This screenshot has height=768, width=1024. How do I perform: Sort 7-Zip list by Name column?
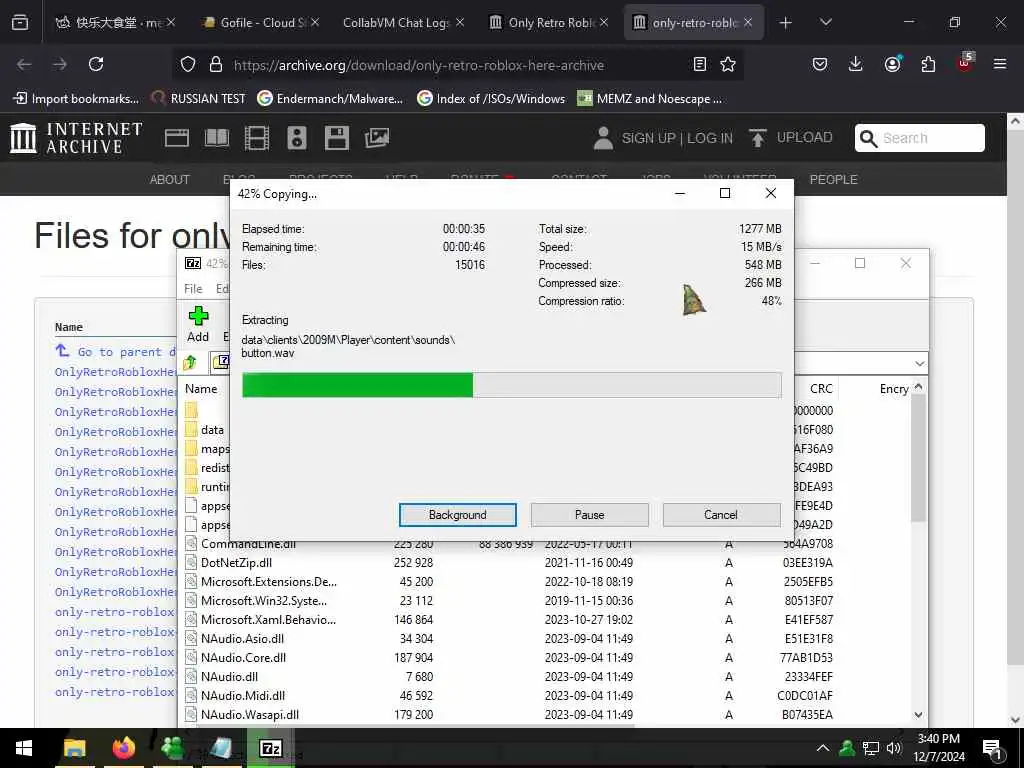tap(201, 389)
